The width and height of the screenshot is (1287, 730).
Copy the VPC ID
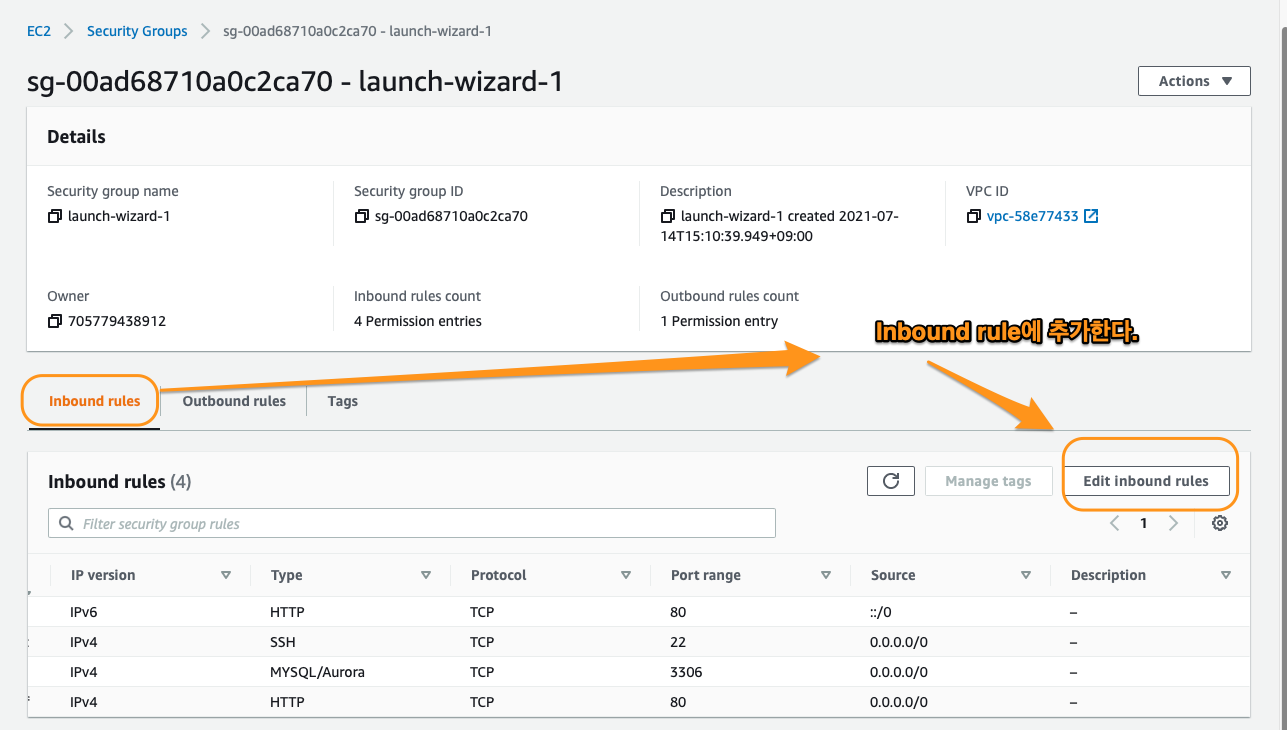coord(974,216)
